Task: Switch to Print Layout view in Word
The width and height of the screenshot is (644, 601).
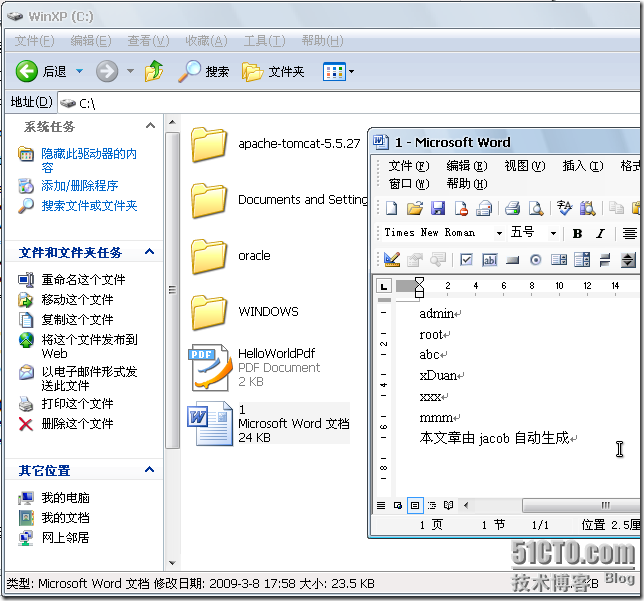Action: (415, 505)
